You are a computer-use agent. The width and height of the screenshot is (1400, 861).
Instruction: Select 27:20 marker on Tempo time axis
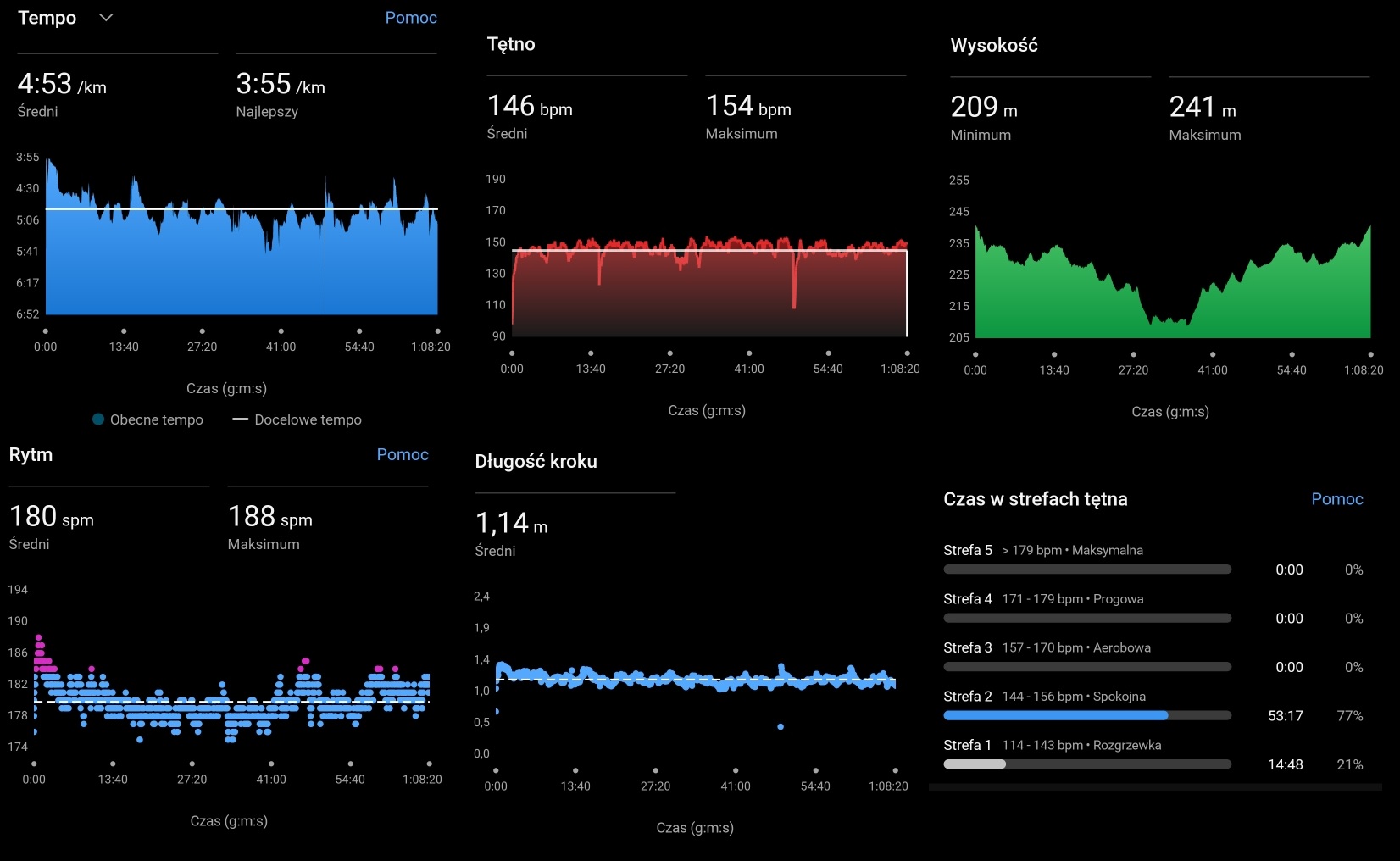click(x=202, y=331)
